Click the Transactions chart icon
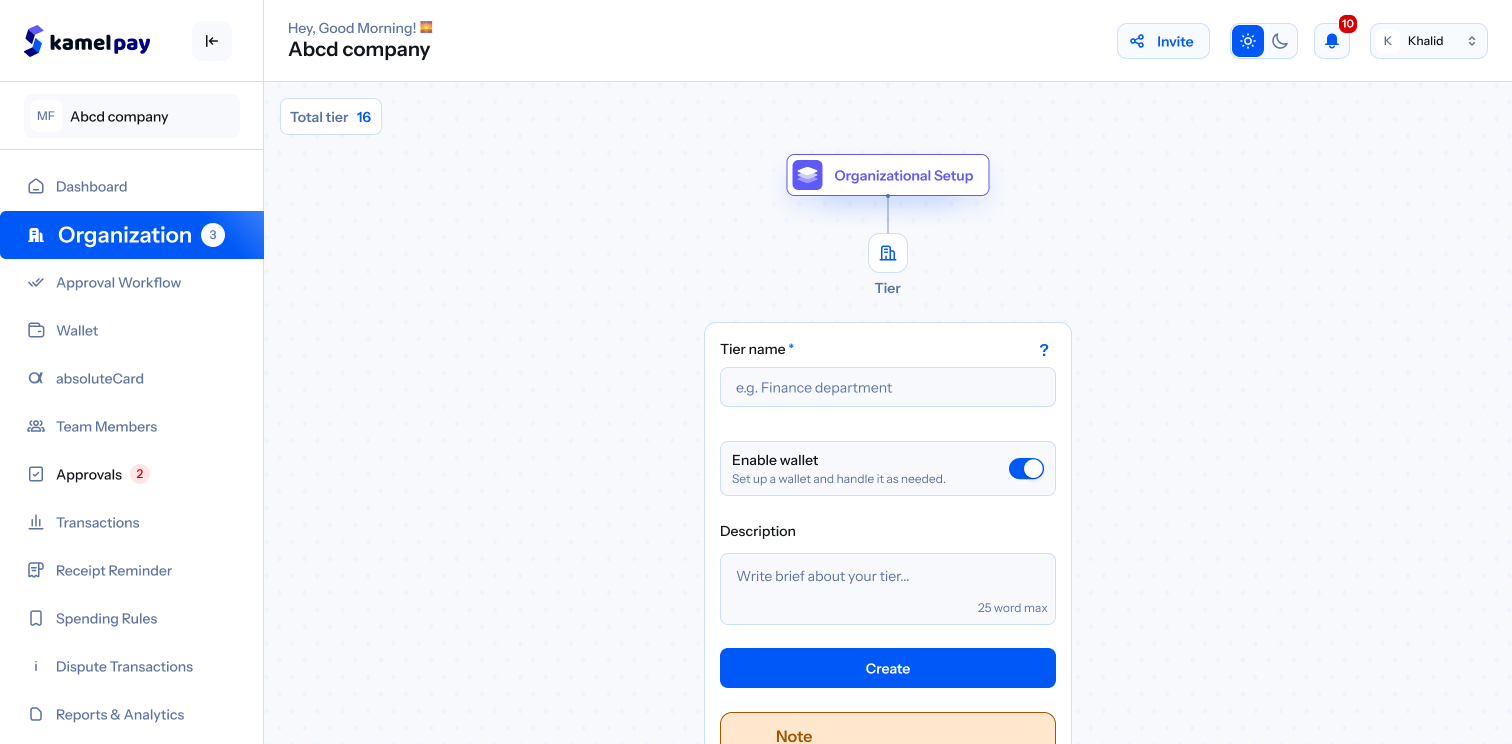Image resolution: width=1512 pixels, height=744 pixels. click(x=36, y=522)
